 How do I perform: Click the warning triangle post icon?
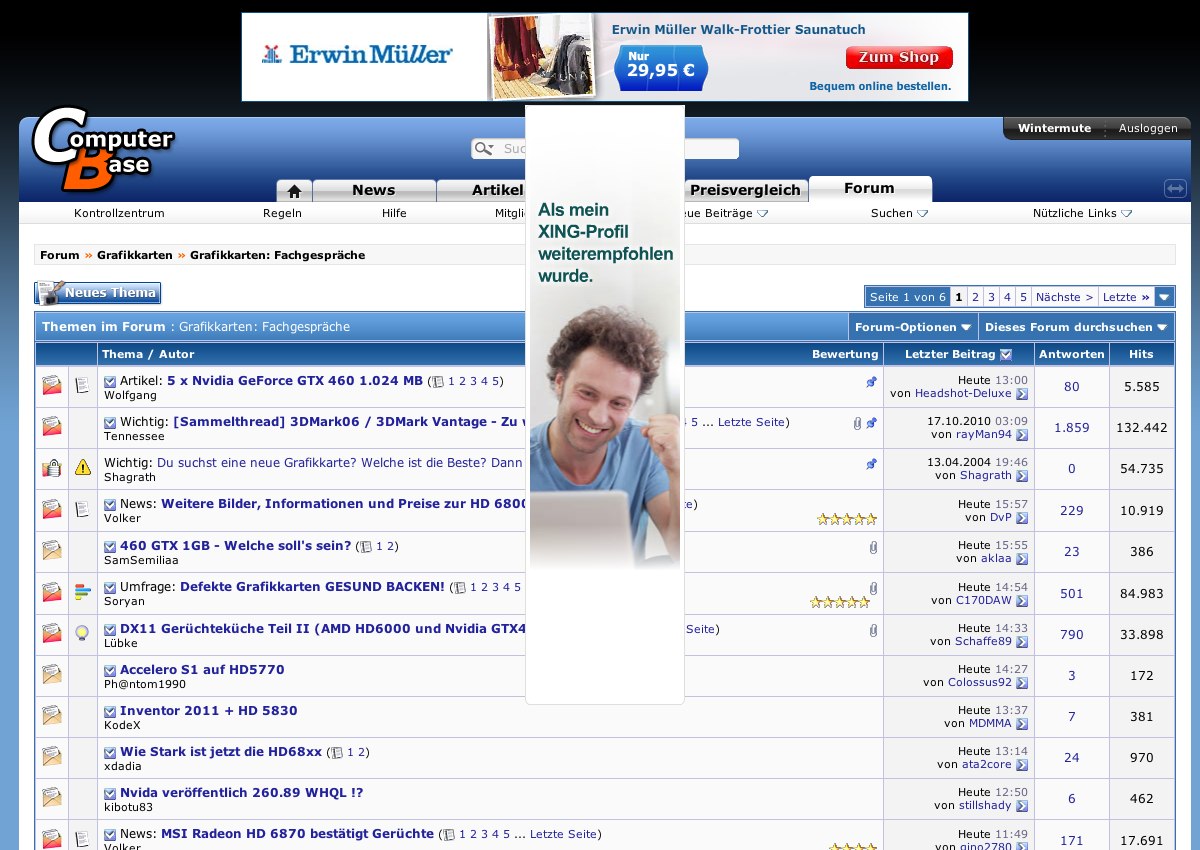tap(83, 467)
